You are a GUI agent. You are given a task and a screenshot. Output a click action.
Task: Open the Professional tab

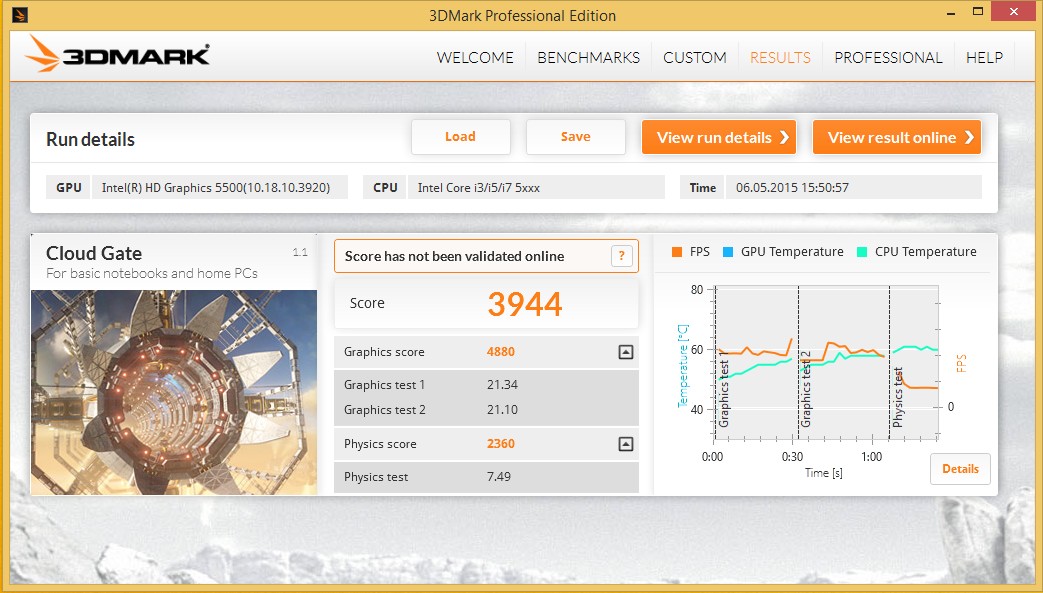coord(888,58)
